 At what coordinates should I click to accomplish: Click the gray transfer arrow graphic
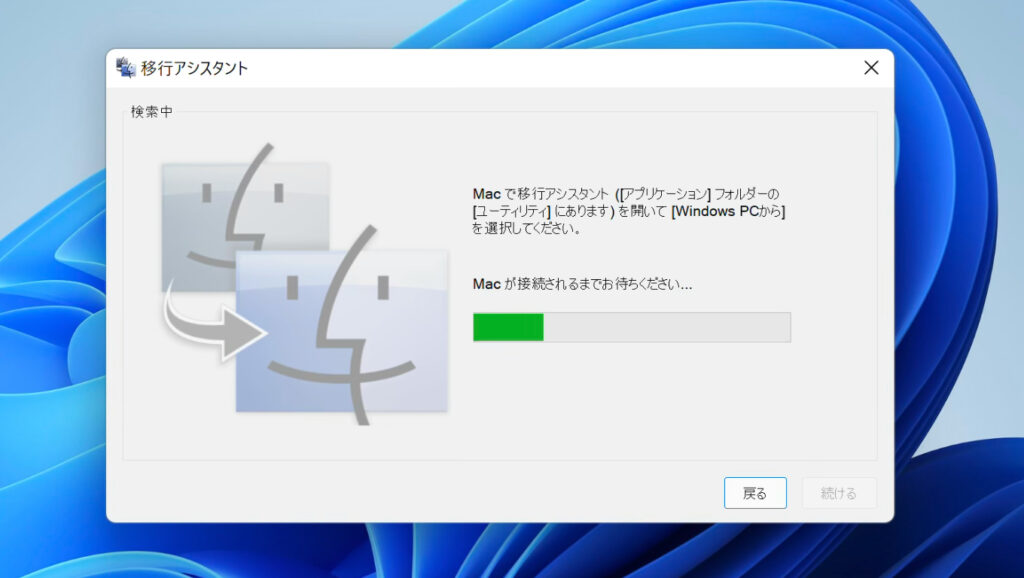click(x=211, y=321)
